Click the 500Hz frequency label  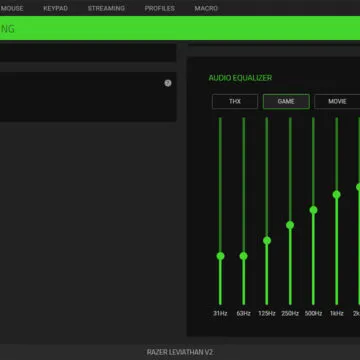pos(313,313)
